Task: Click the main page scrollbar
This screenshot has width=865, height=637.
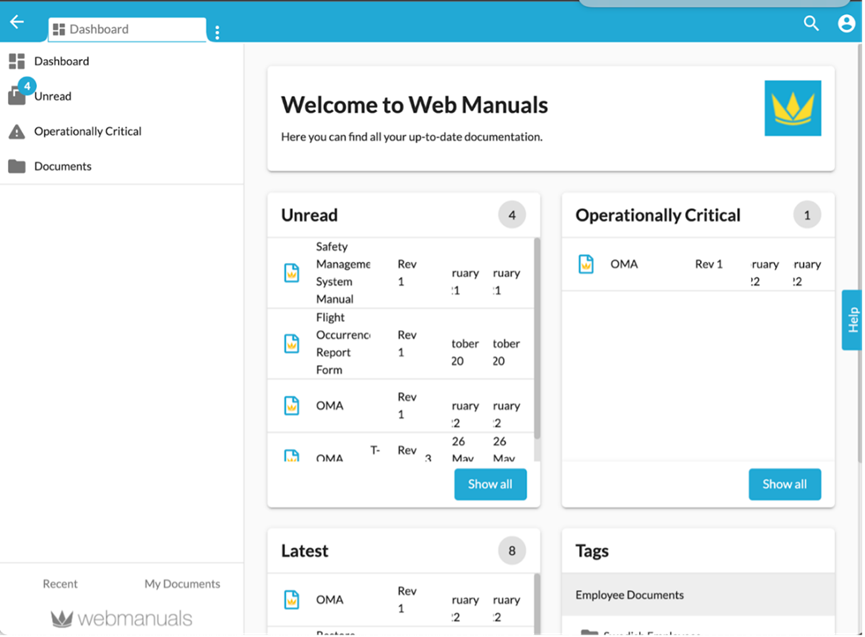Action: [x=860, y=254]
